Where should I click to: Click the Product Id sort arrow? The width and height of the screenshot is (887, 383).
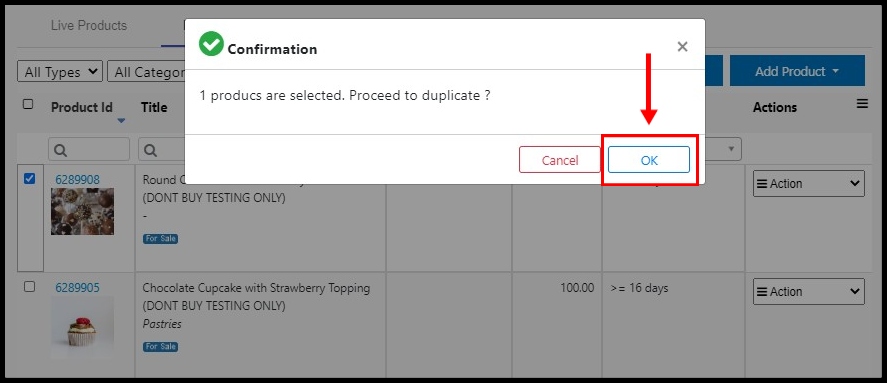pos(121,121)
